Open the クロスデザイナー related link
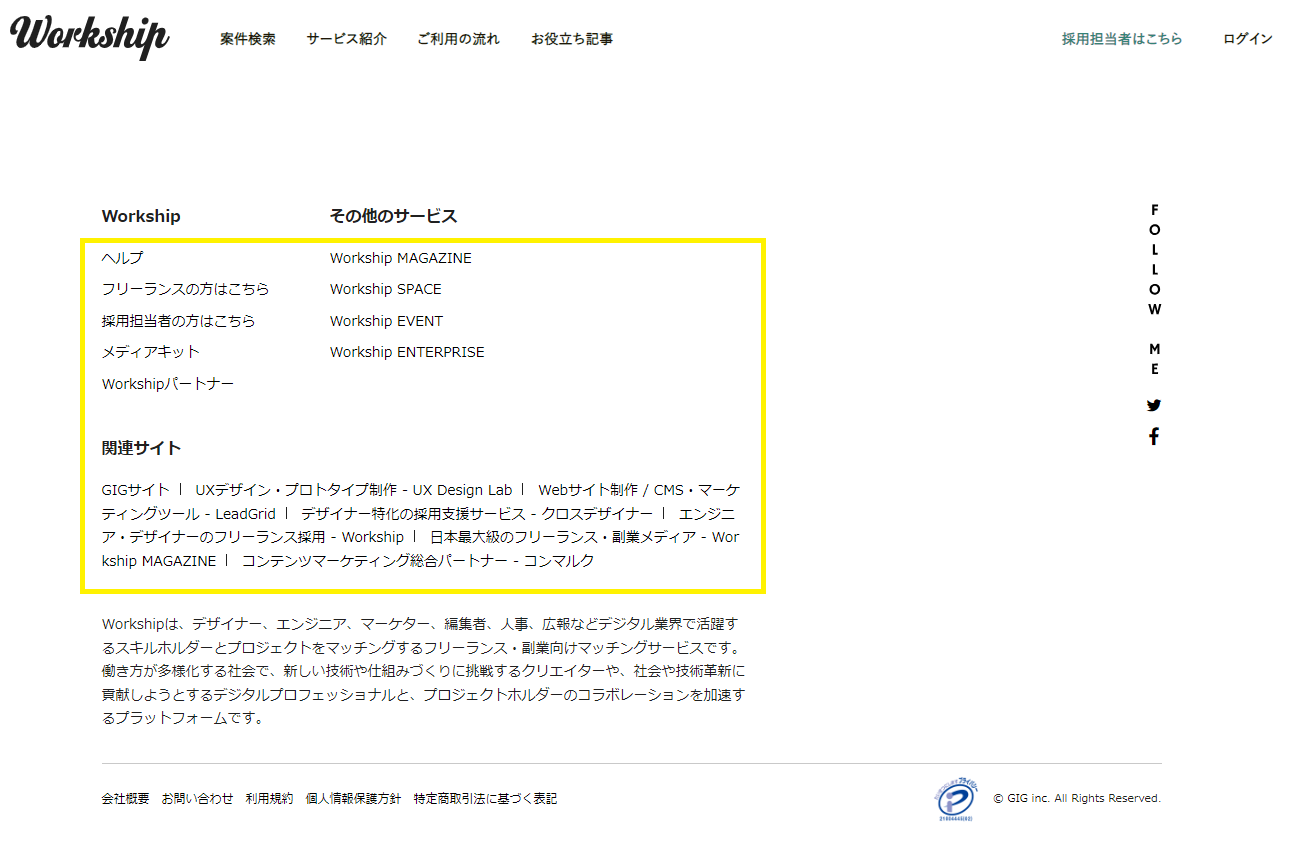Screen dimensions: 1294x846 477,514
